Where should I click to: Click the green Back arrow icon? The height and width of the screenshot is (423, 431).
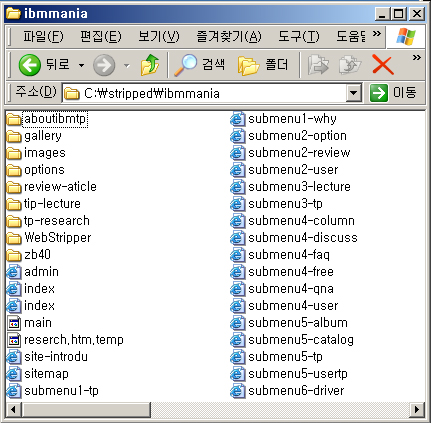click(30, 65)
